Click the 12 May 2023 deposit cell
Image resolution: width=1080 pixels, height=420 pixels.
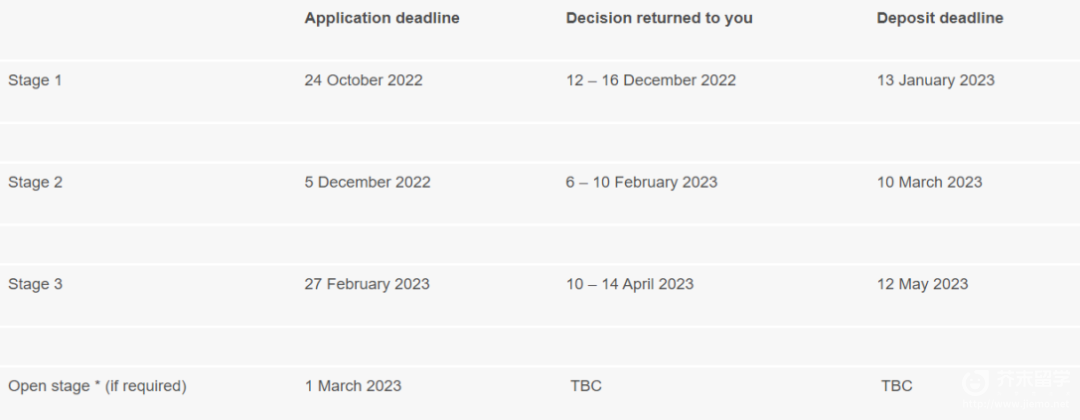coord(922,284)
